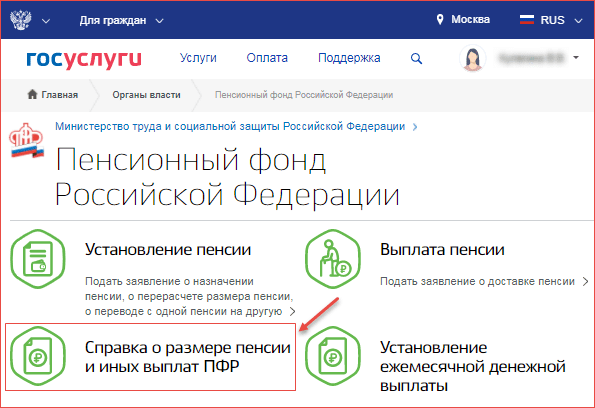This screenshot has height=408, width=595.
Task: Go to the Главная breadcrumb
Action: click(60, 95)
